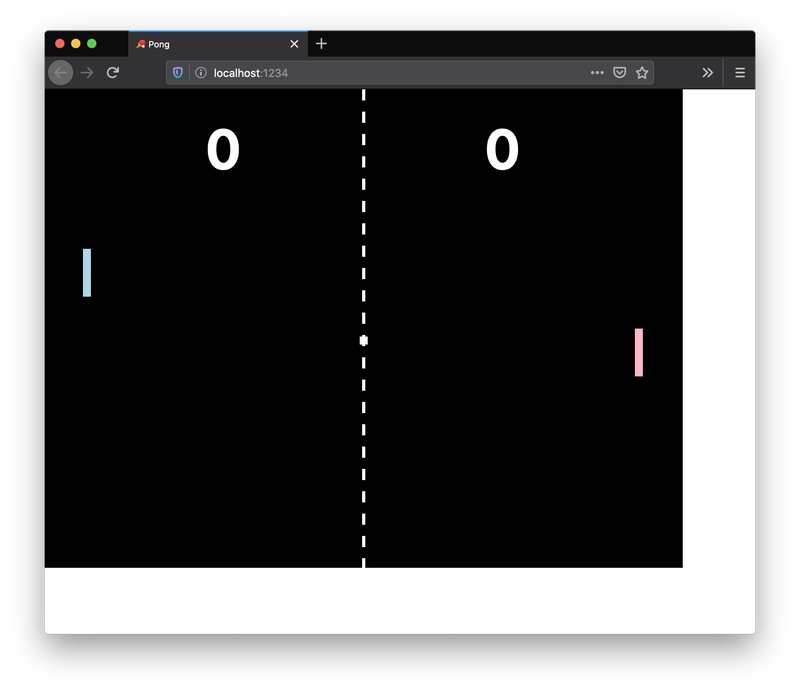Click the forward navigation arrow

tap(87, 73)
